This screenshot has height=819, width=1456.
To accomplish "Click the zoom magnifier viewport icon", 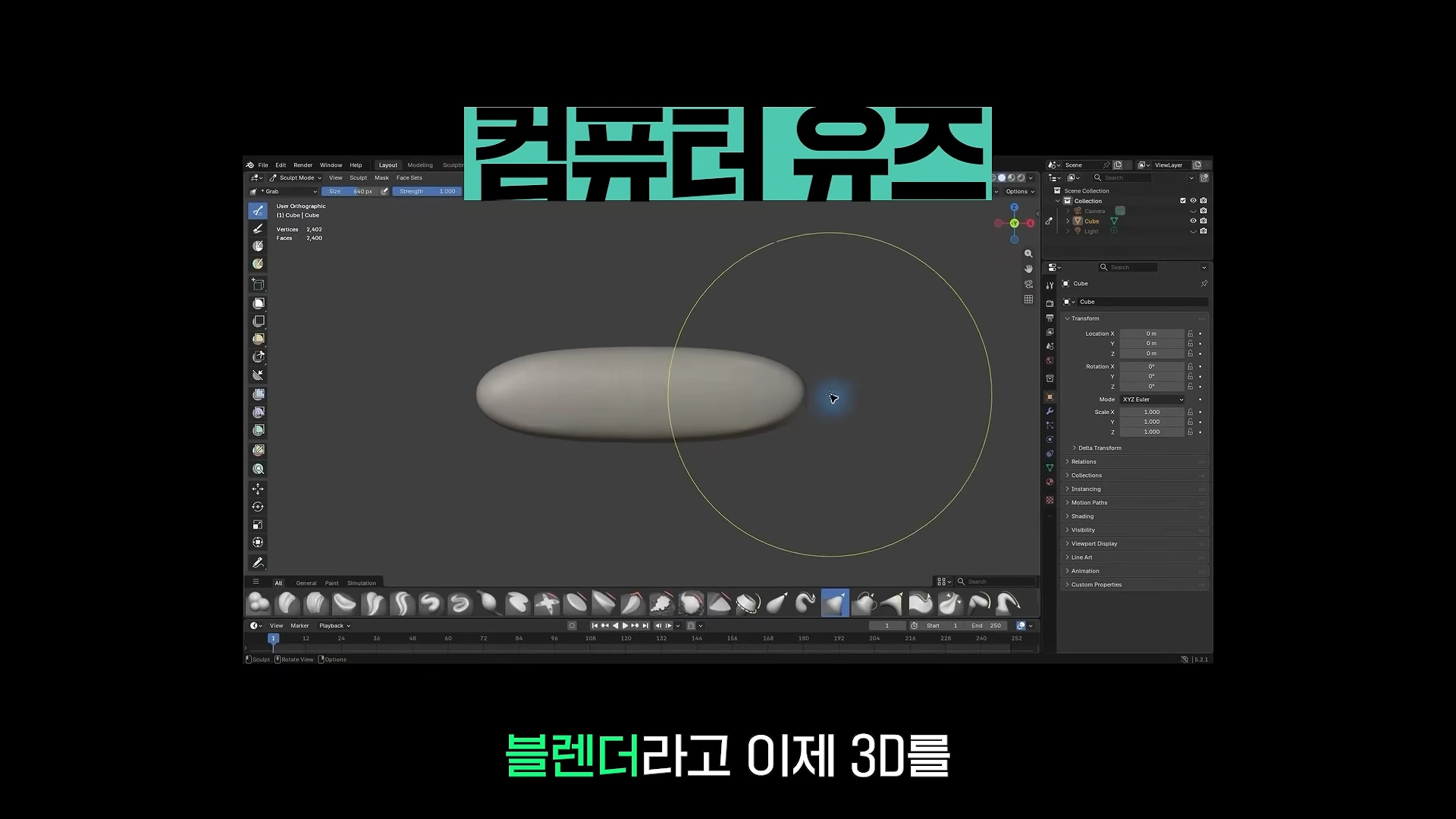I will tap(1028, 254).
